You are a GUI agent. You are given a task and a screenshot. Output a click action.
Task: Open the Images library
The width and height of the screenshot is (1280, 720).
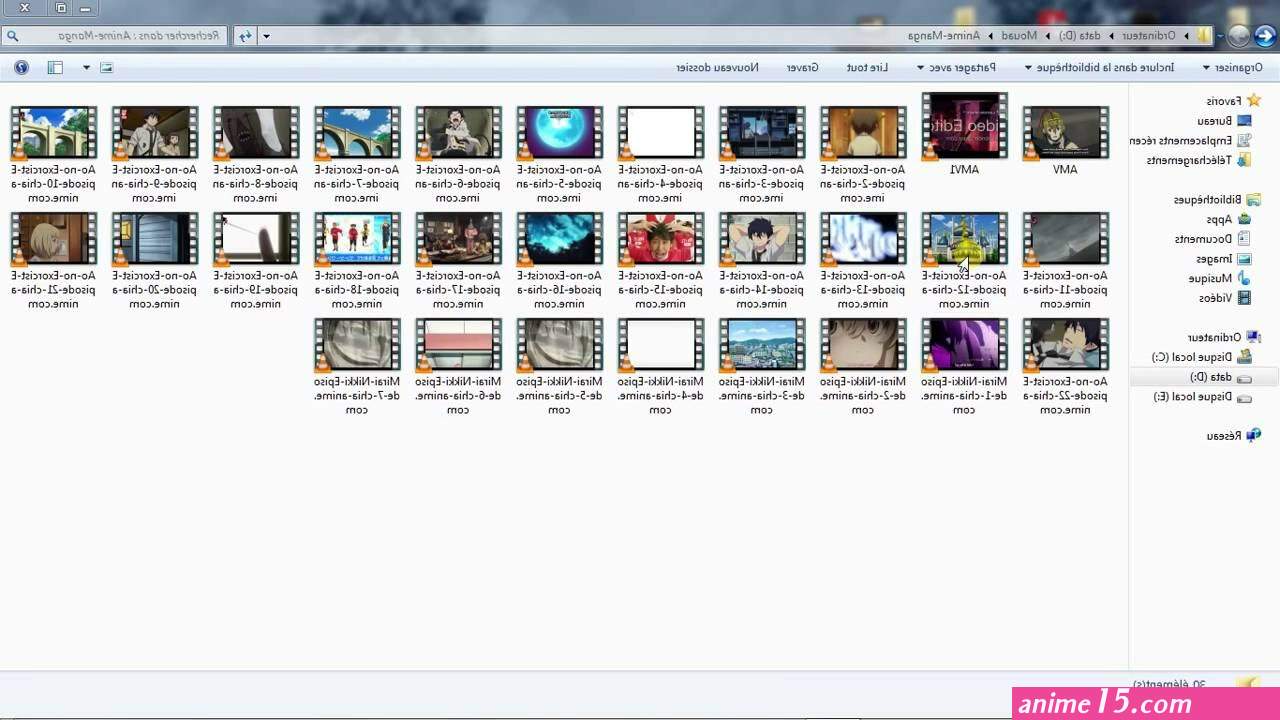1224,259
